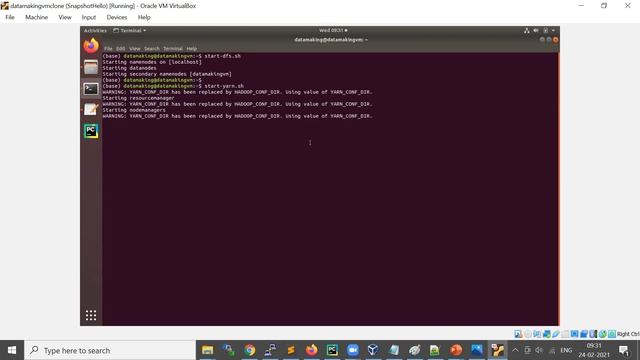Viewport: 640px width, 360px height.
Task: Switch the ENG input language indicator
Action: pos(566,350)
